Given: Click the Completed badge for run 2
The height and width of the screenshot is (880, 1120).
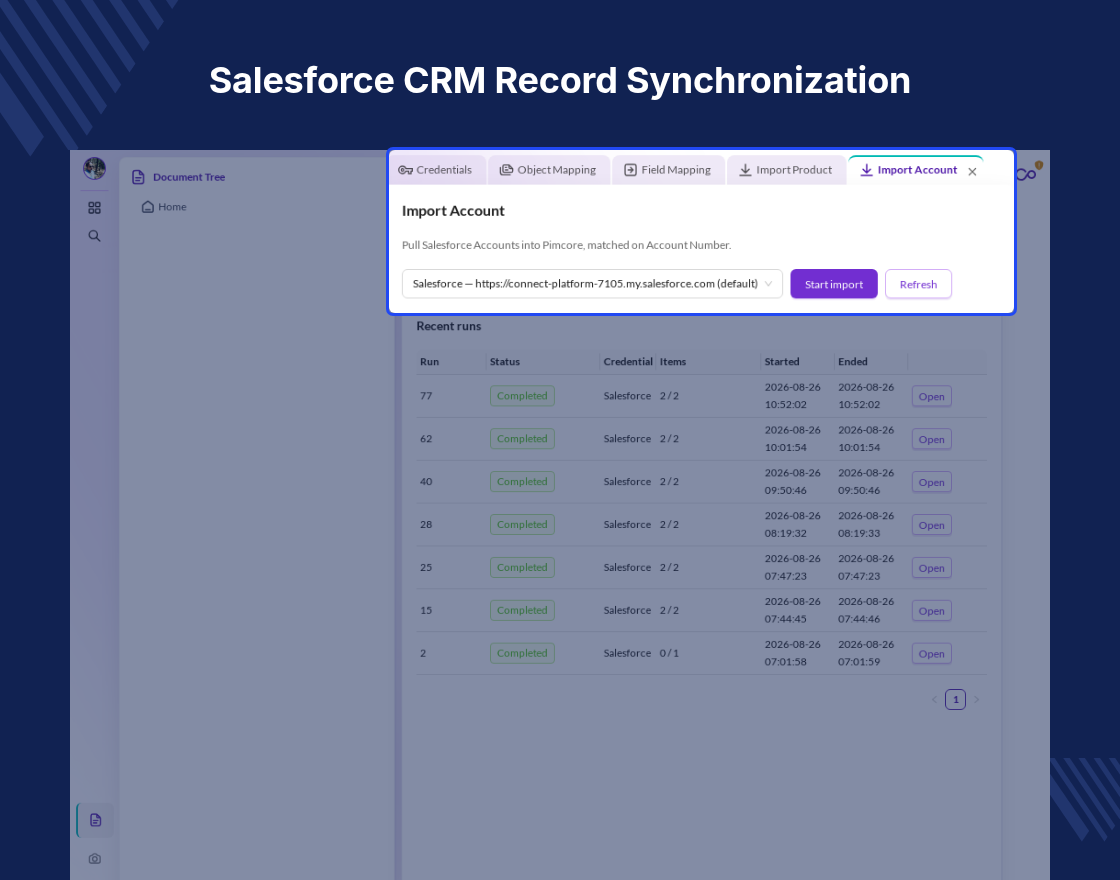Looking at the screenshot, I should point(522,653).
